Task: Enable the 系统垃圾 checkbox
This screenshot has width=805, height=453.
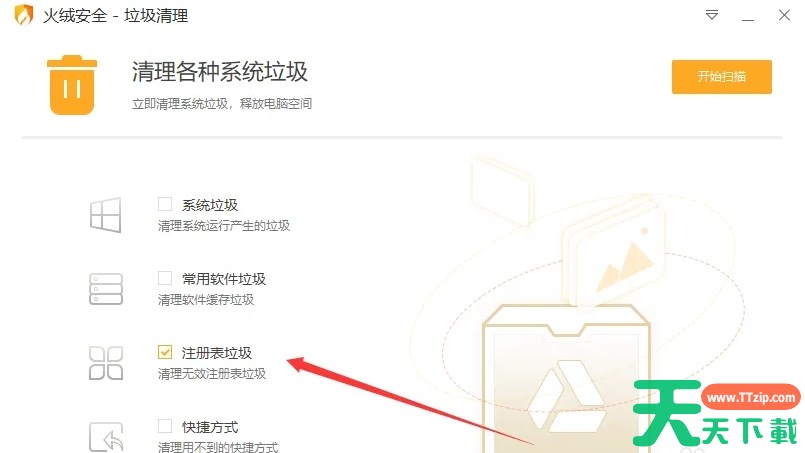Action: 165,204
